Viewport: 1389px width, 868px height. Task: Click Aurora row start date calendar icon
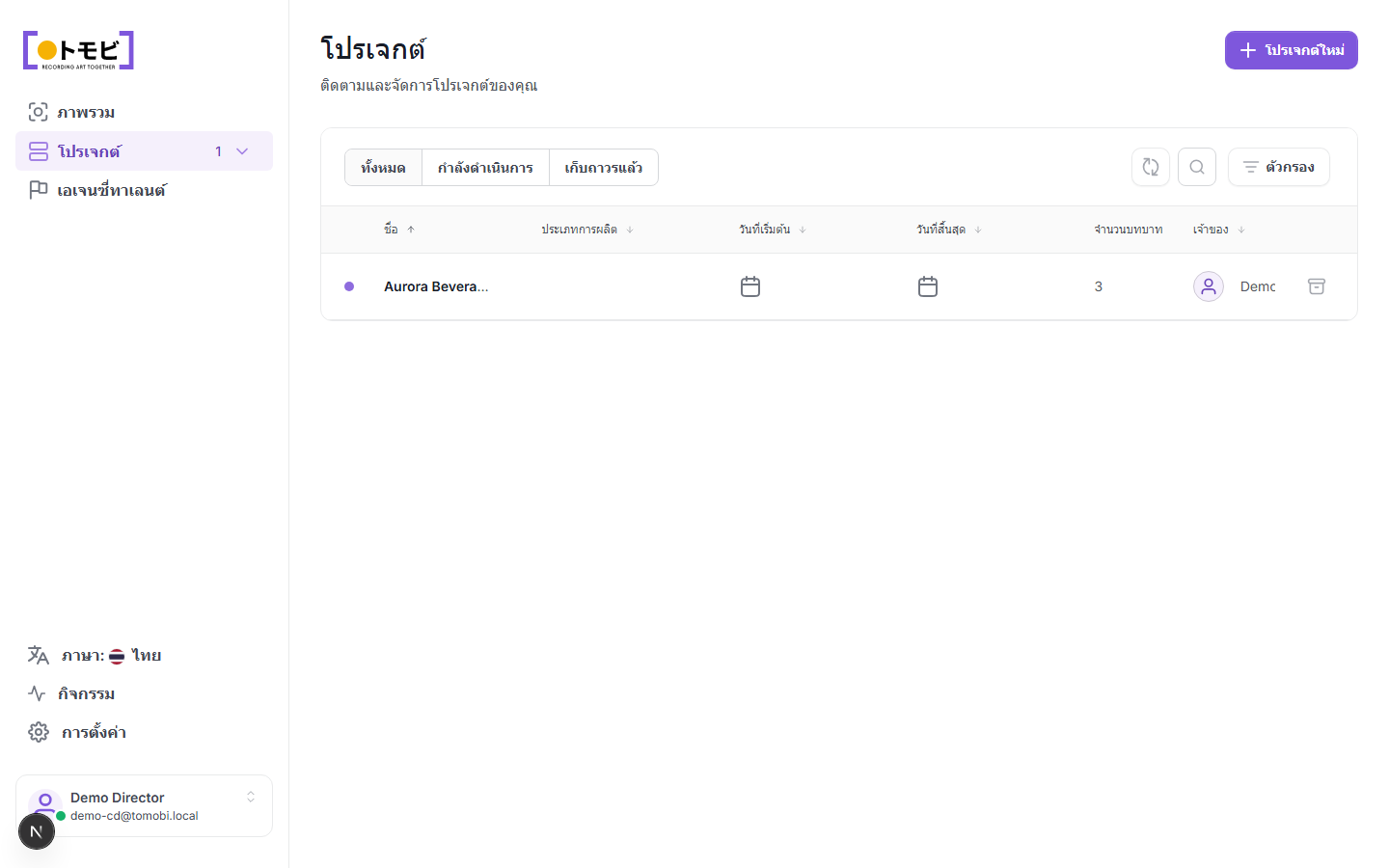tap(750, 286)
